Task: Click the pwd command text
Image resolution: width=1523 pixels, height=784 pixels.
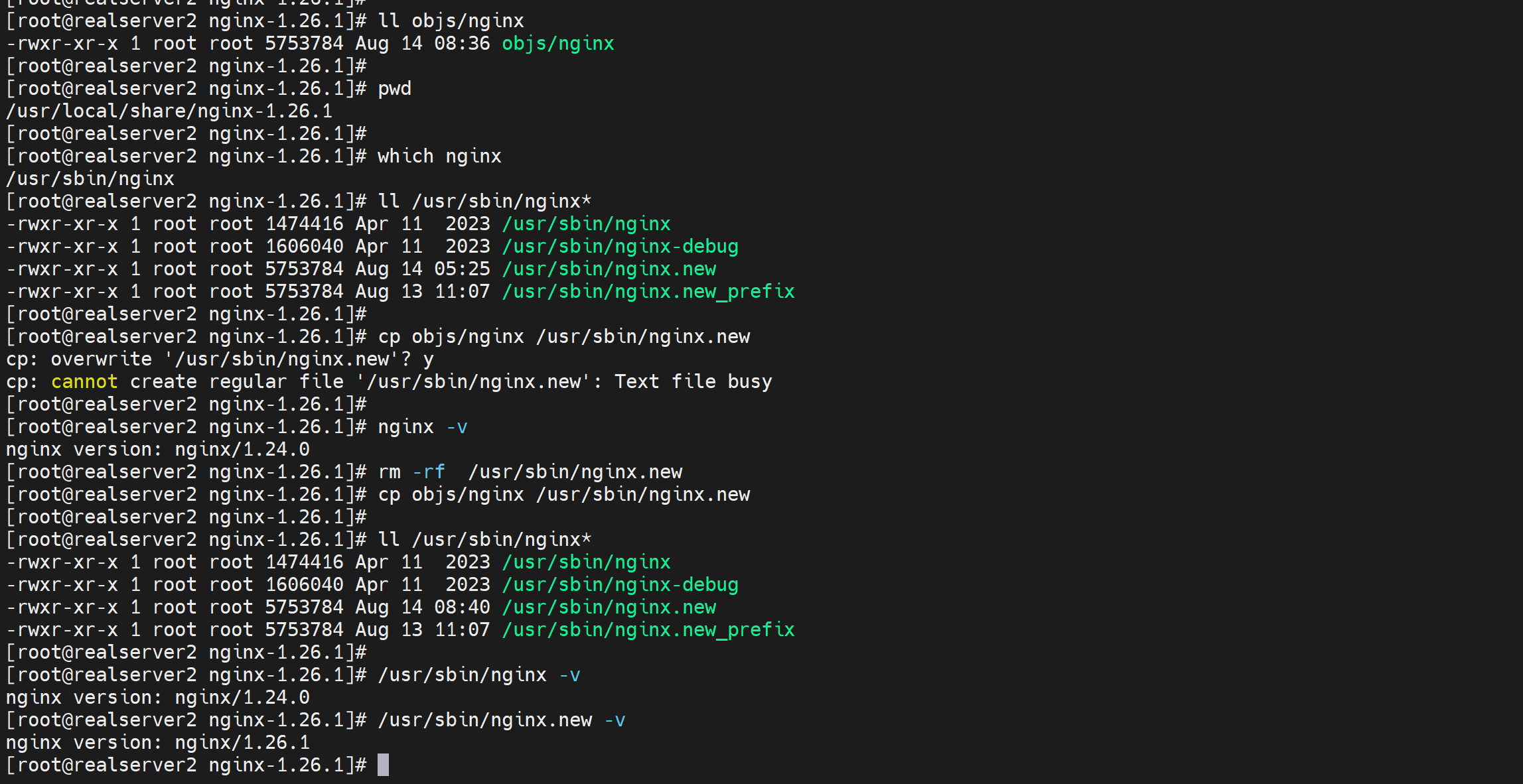Action: coord(394,89)
